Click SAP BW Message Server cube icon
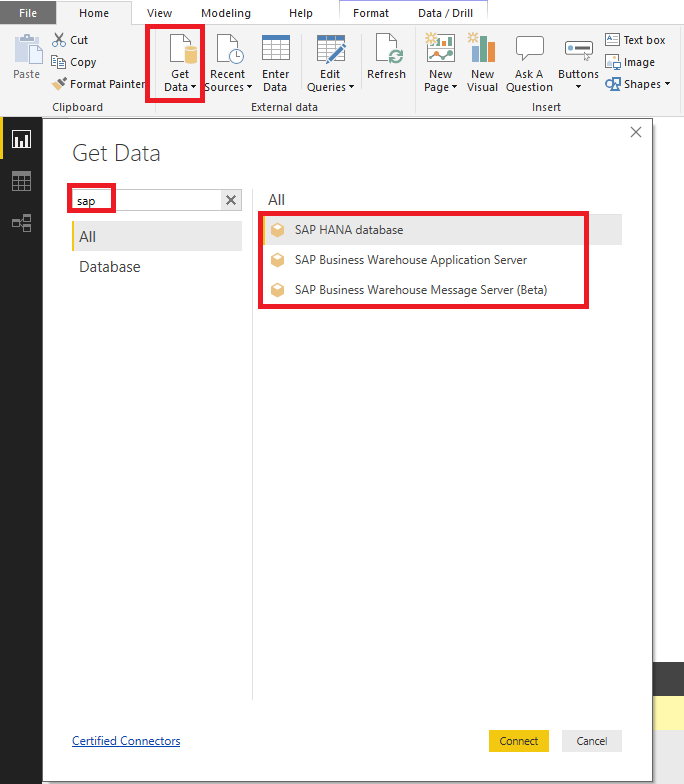 click(278, 290)
